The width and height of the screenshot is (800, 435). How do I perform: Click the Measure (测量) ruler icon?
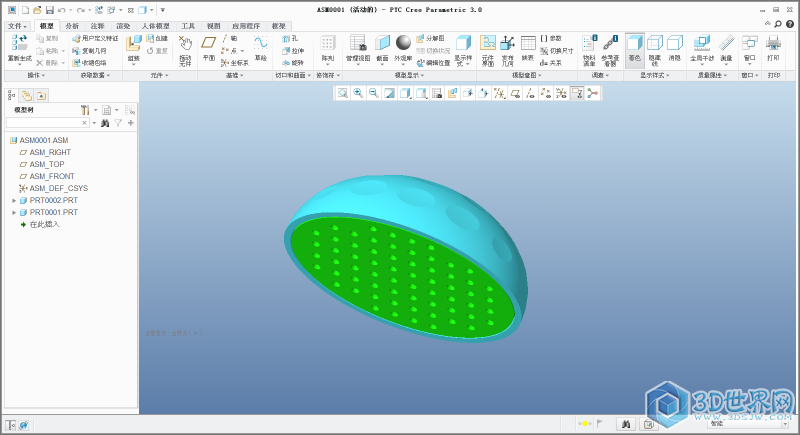pyautogui.click(x=726, y=43)
